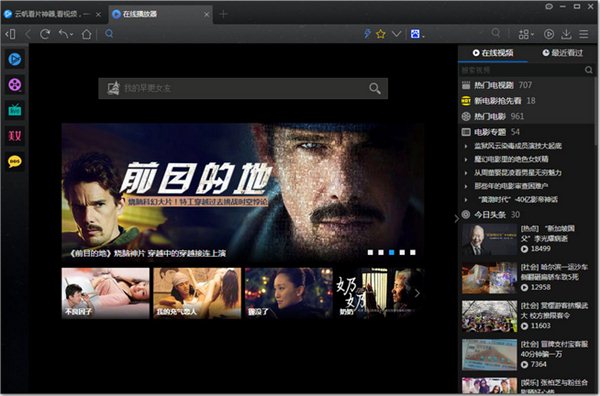Screen dimensions: 600x396
Task: Click the lightning speed-mode icon
Action: 367,34
